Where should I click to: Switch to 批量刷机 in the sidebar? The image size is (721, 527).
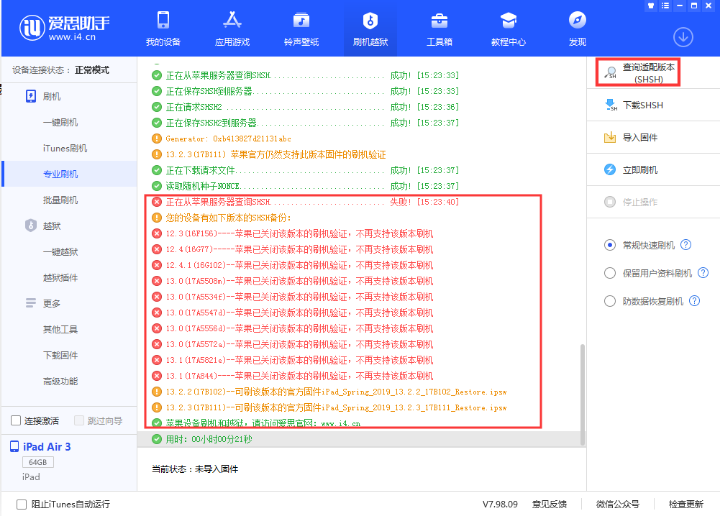click(x=59, y=200)
